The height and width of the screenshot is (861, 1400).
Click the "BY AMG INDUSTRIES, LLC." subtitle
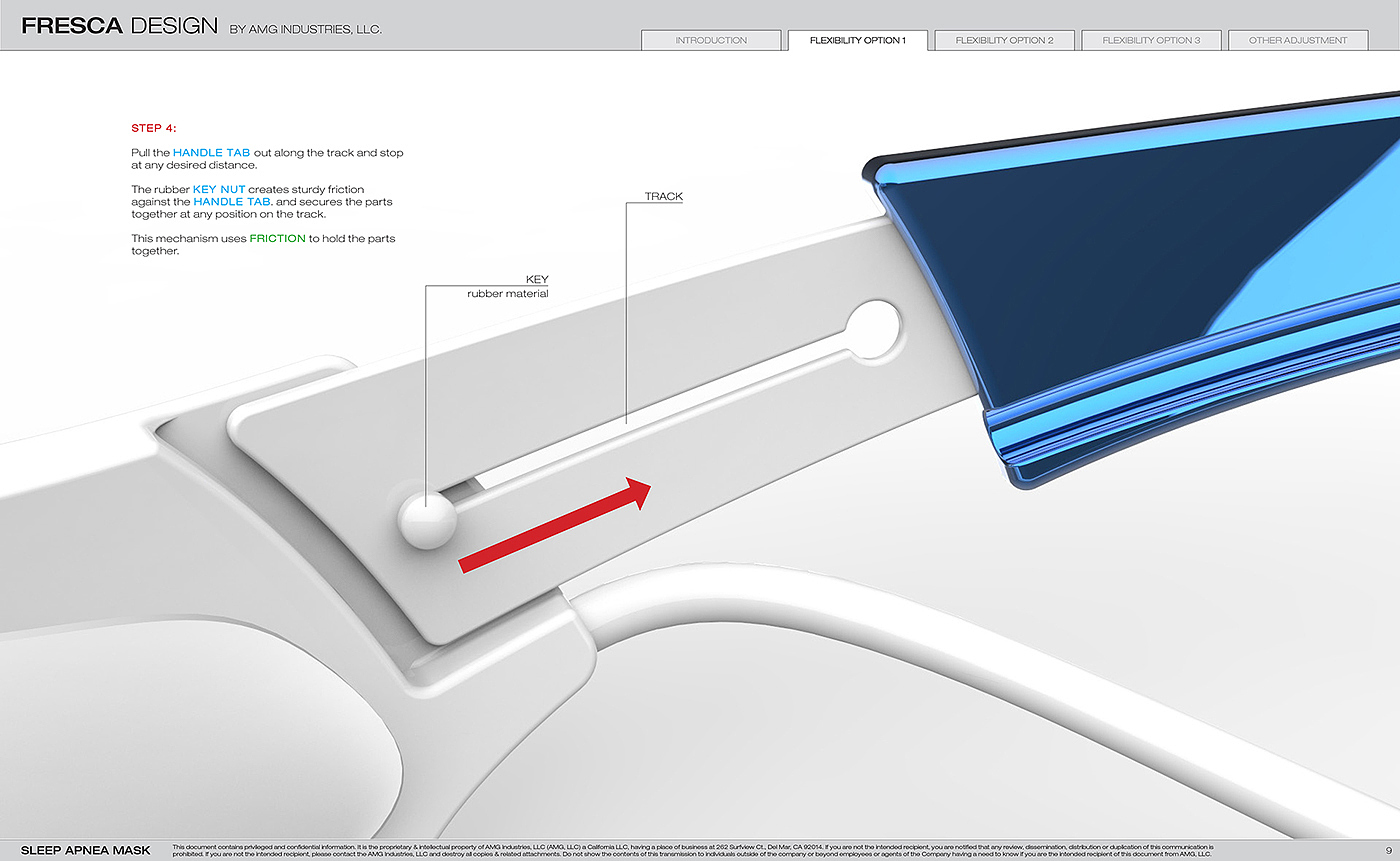click(x=305, y=30)
